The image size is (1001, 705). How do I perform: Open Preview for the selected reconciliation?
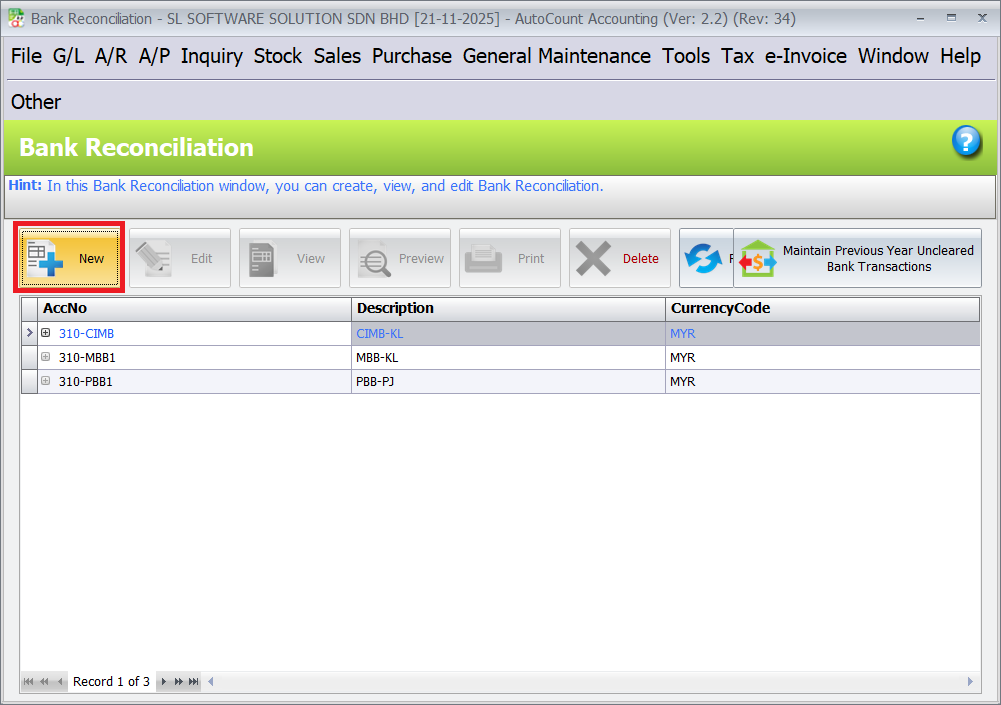[399, 257]
